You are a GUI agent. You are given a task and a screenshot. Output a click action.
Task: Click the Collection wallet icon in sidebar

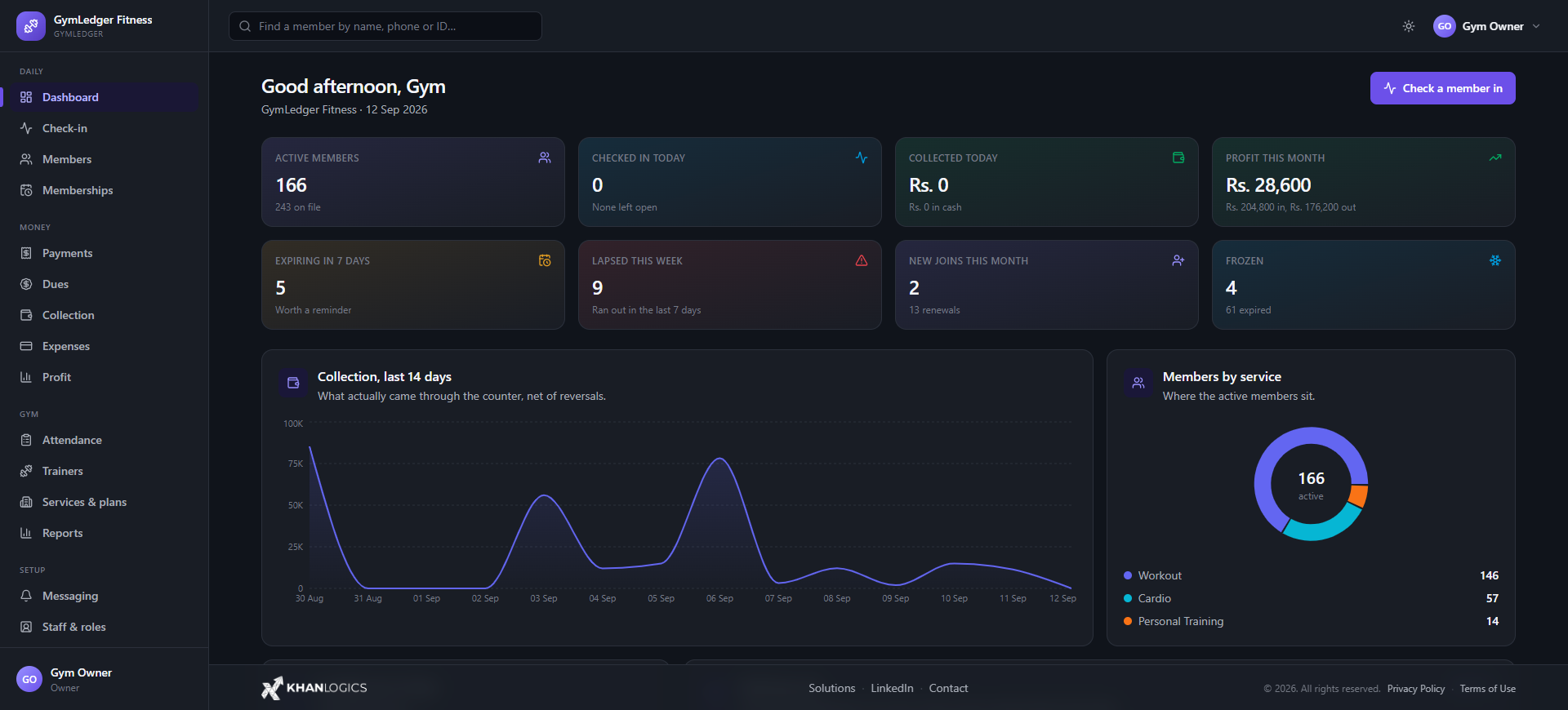(26, 315)
